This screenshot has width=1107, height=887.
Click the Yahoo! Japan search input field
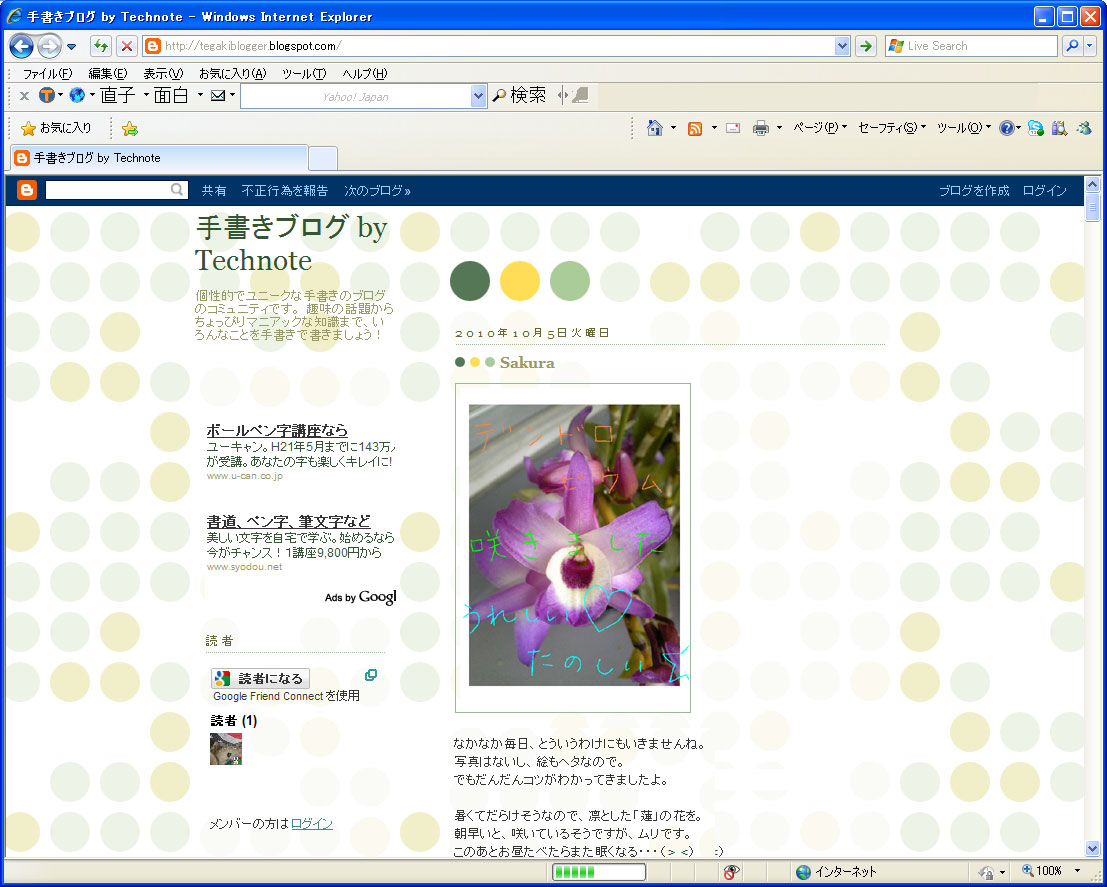pos(355,97)
